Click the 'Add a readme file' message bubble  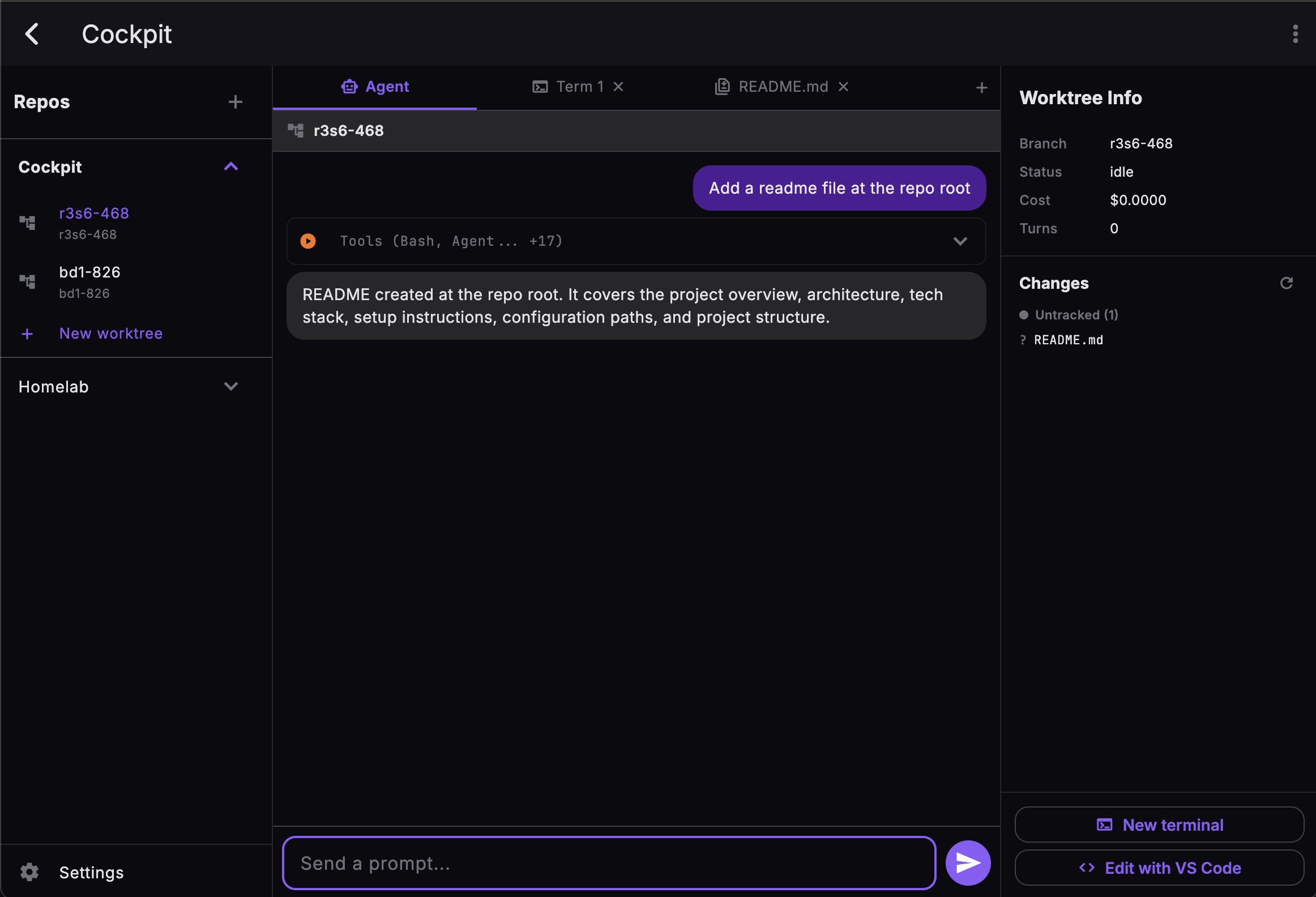[839, 188]
